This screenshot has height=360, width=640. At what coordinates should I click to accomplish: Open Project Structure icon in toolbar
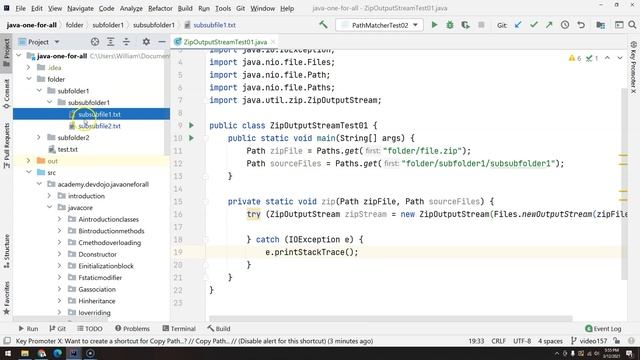click(600, 25)
